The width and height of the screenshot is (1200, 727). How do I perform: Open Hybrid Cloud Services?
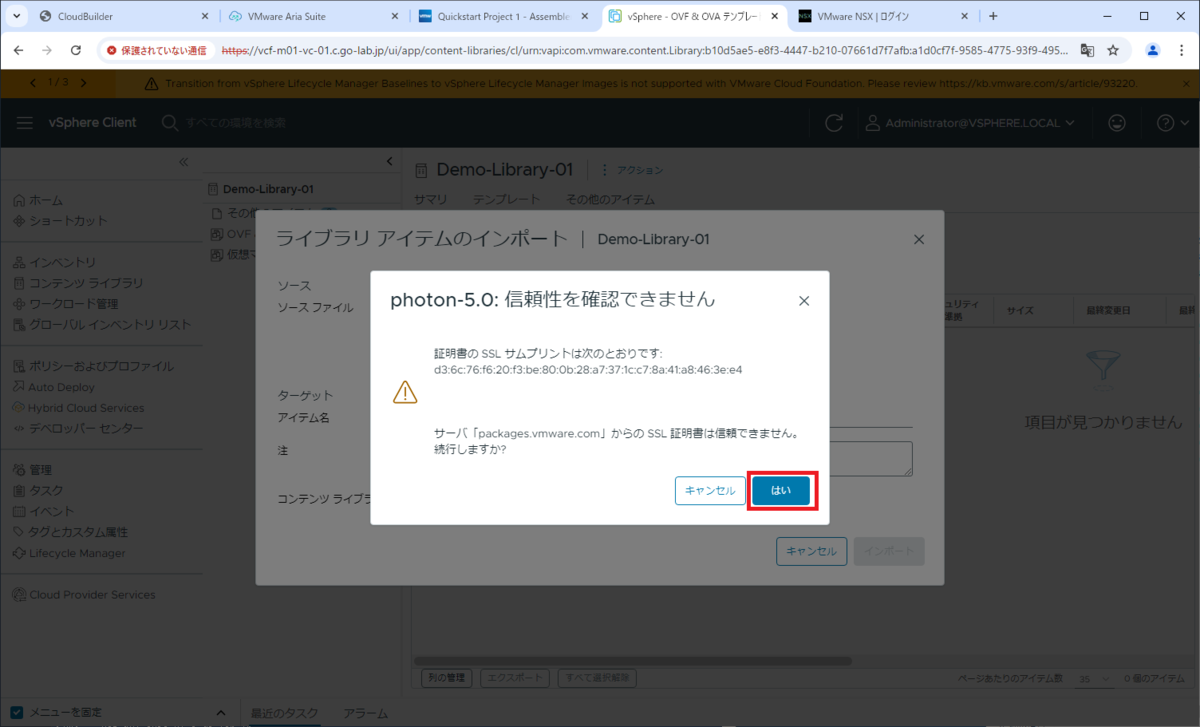(86, 408)
